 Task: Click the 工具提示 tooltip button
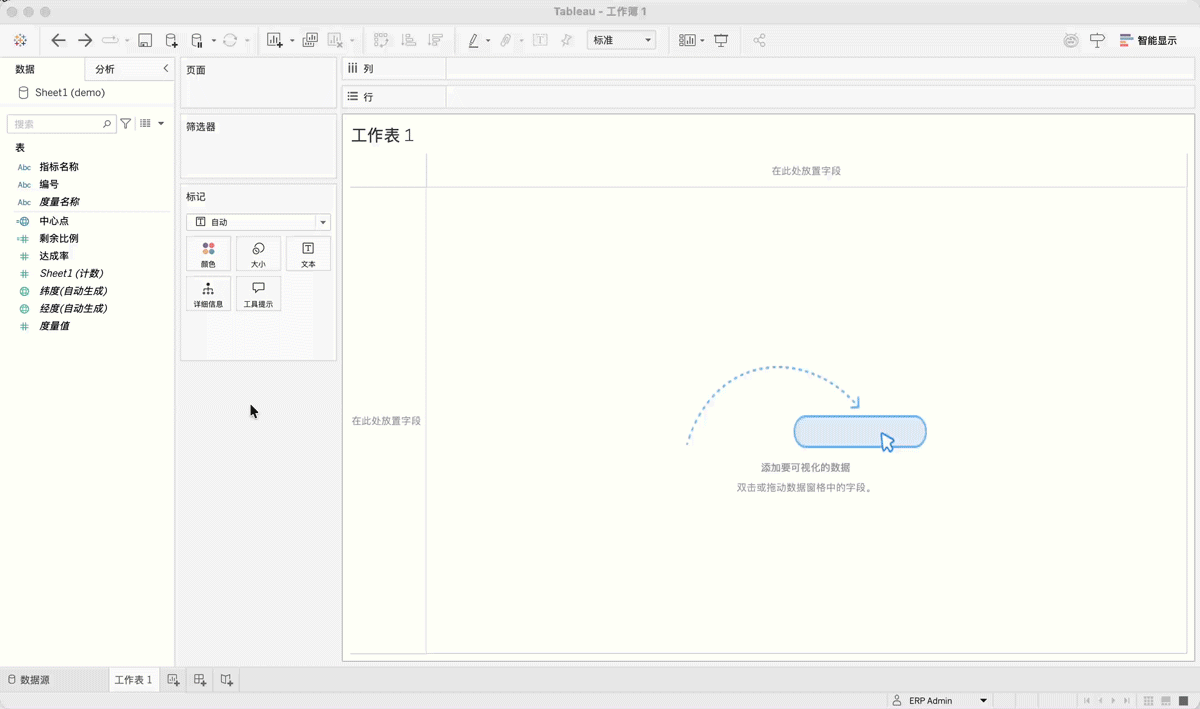pyautogui.click(x=258, y=294)
